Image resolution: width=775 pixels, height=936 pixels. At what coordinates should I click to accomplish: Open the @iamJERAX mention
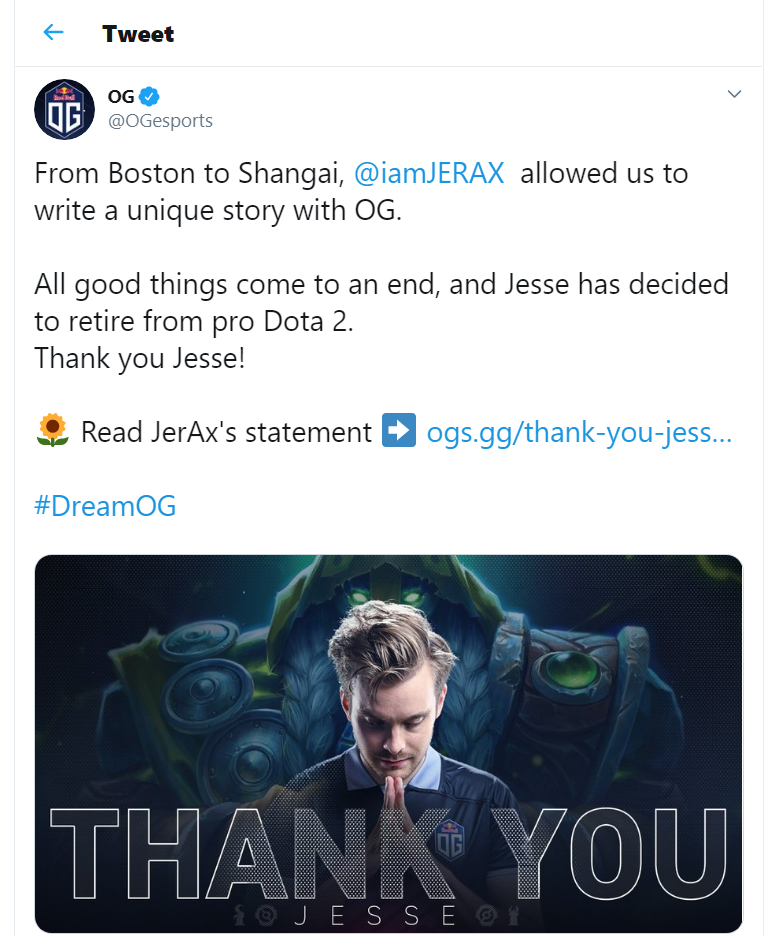pos(429,173)
